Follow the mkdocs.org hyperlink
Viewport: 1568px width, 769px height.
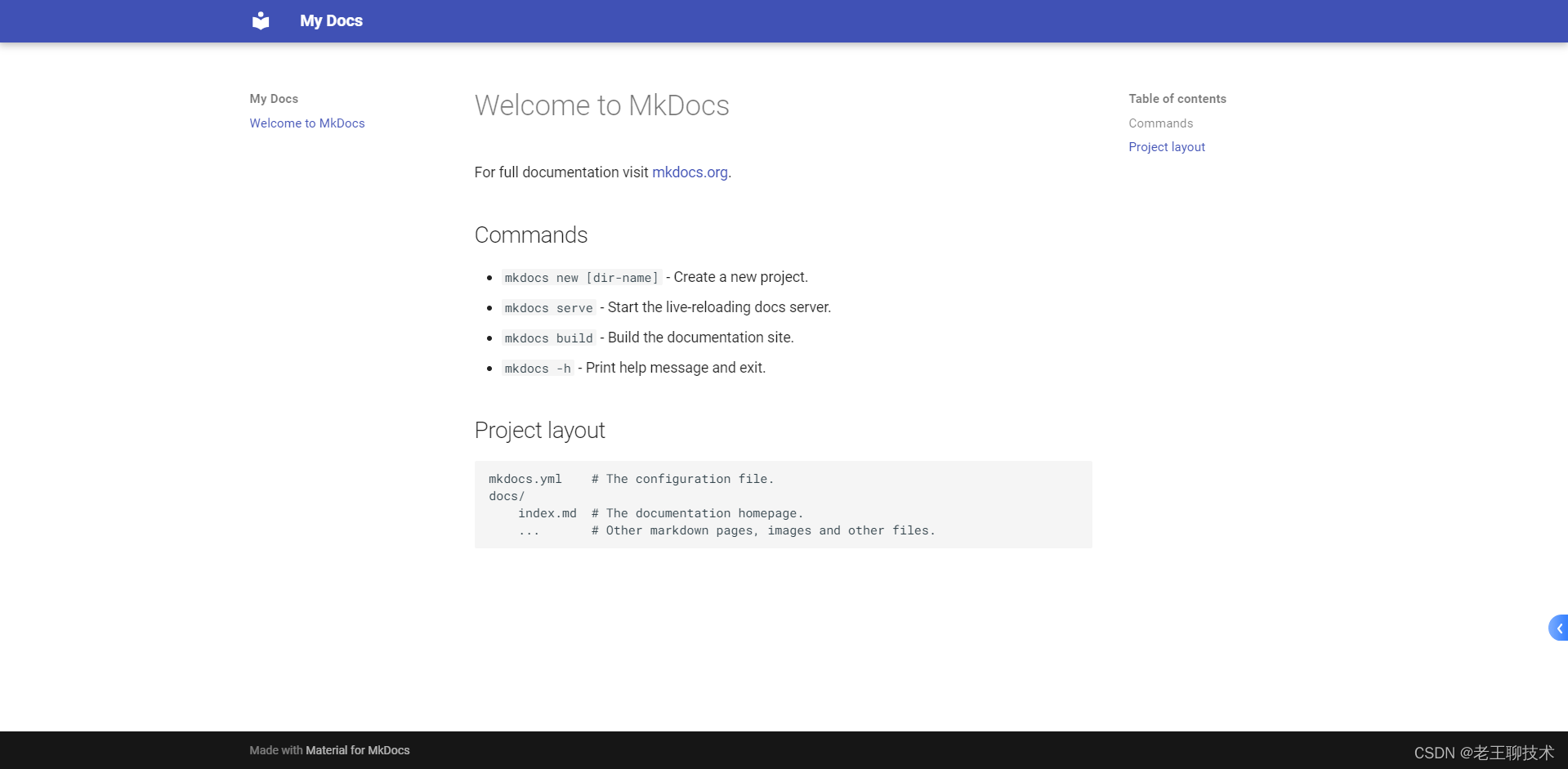coord(689,172)
